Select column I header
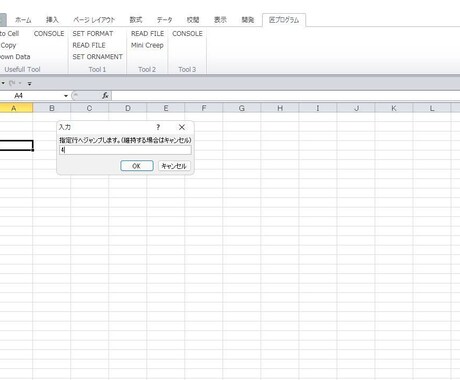The image size is (460, 380). coord(318,108)
